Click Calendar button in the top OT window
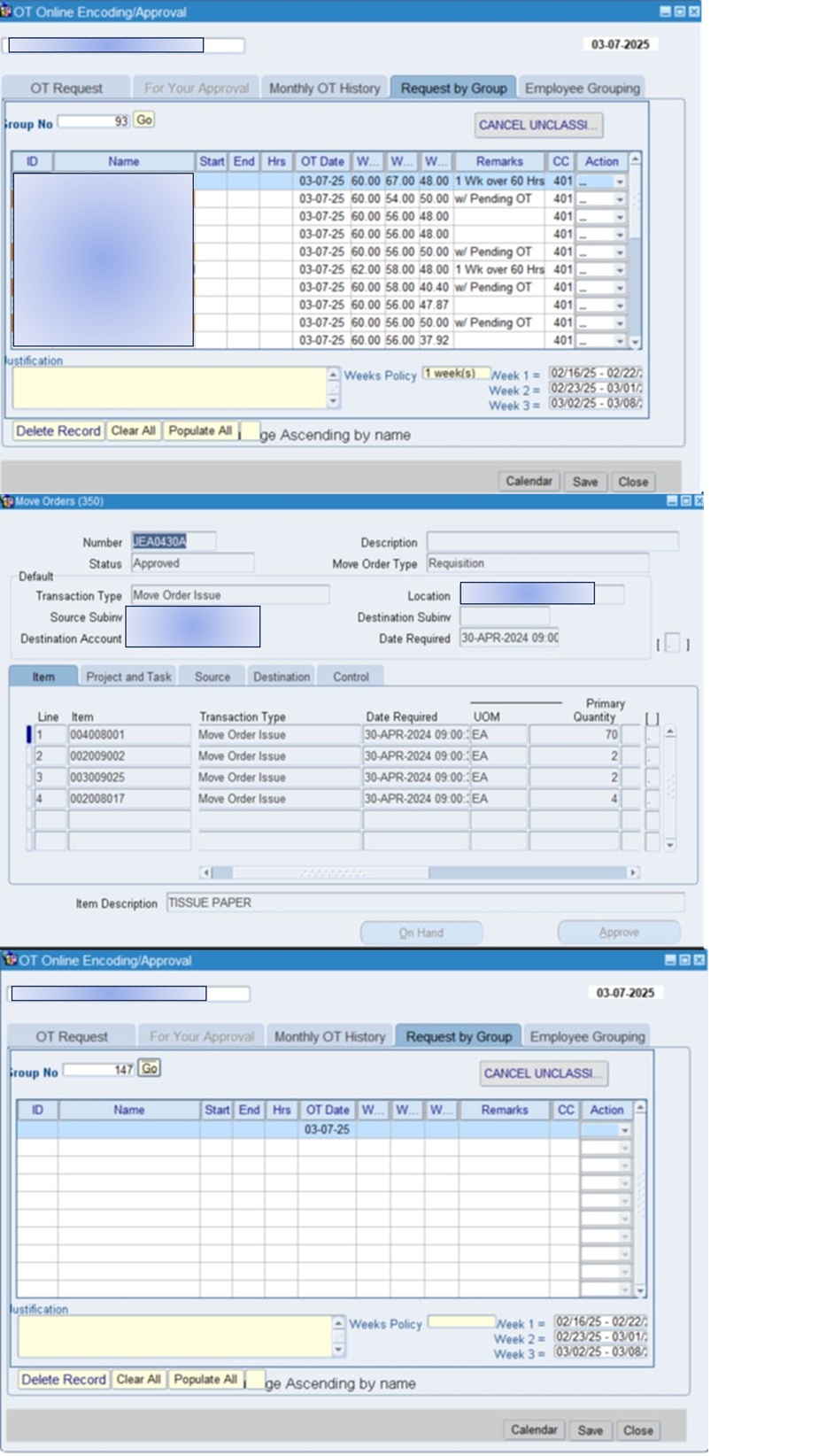 tap(529, 481)
